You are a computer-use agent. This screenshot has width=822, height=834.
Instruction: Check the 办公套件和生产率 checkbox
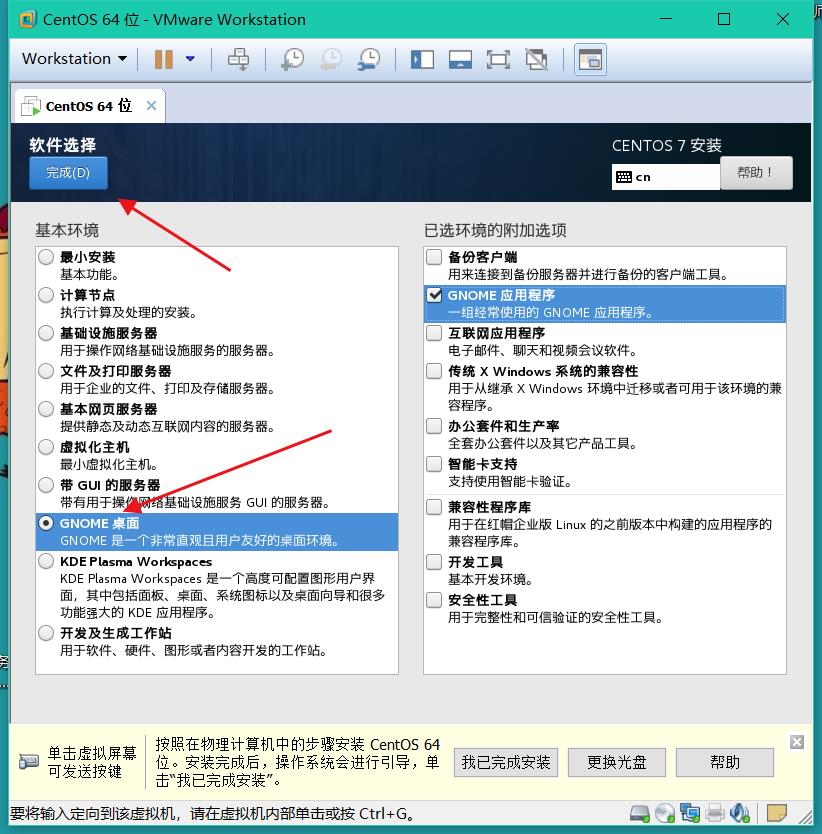tap(434, 426)
